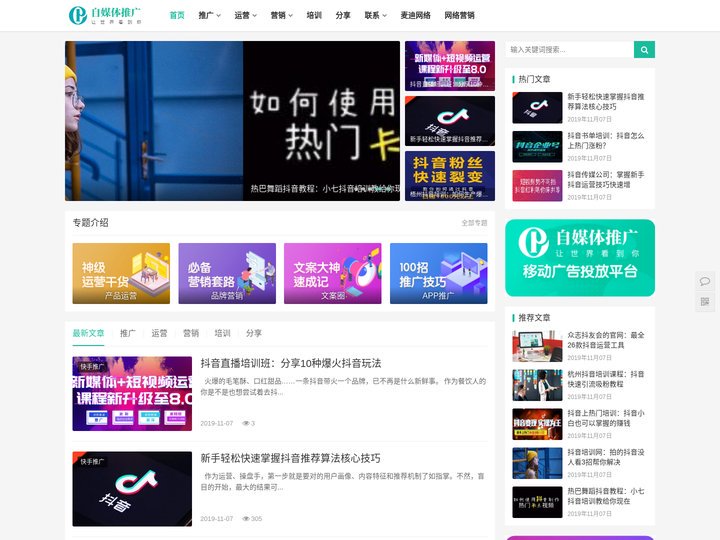This screenshot has height=540, width=720.
Task: Click thumbnail beside 抖音上热门培训 article
Action: point(537,424)
